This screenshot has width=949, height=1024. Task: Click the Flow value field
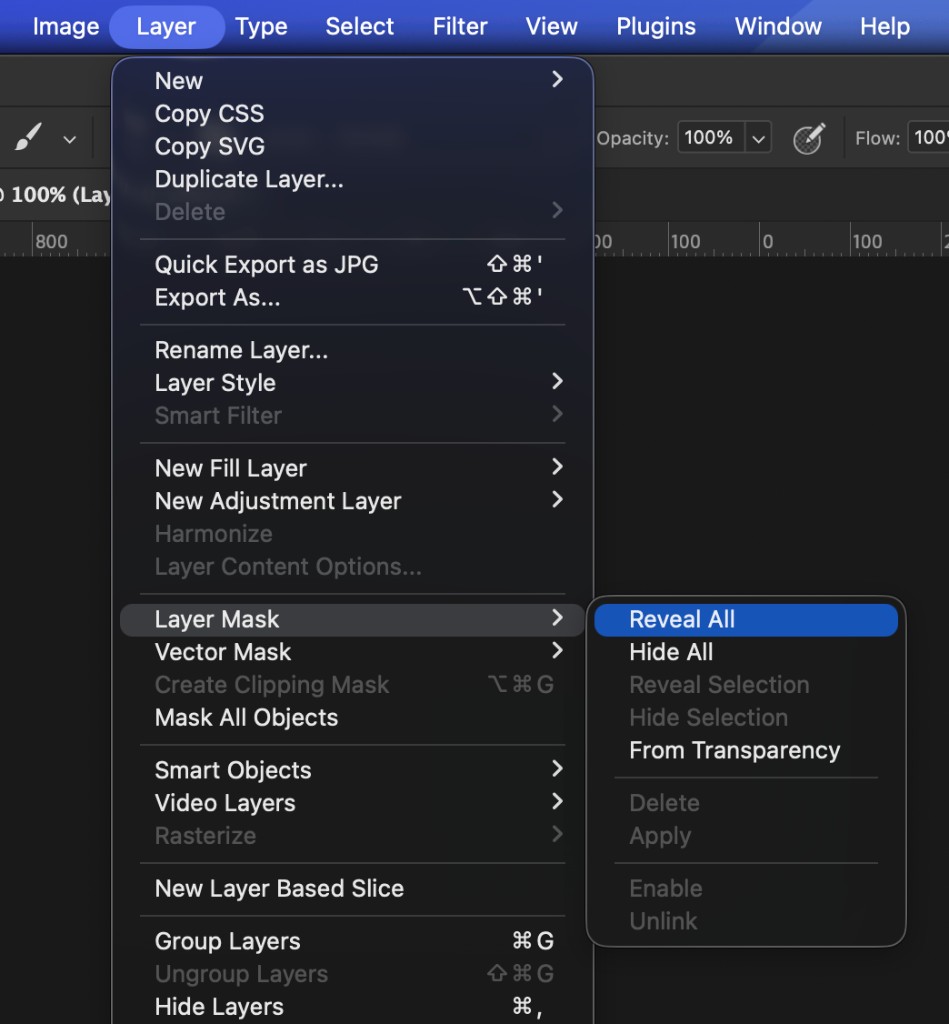(x=928, y=138)
